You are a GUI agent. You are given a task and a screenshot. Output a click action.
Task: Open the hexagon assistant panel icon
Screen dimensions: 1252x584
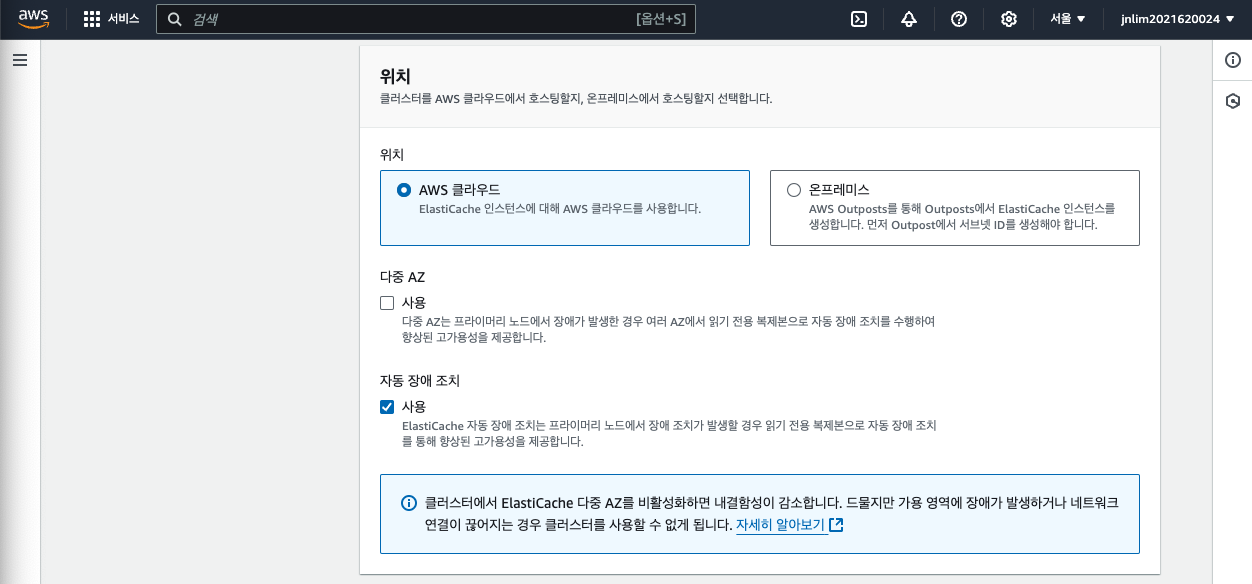[x=1233, y=101]
